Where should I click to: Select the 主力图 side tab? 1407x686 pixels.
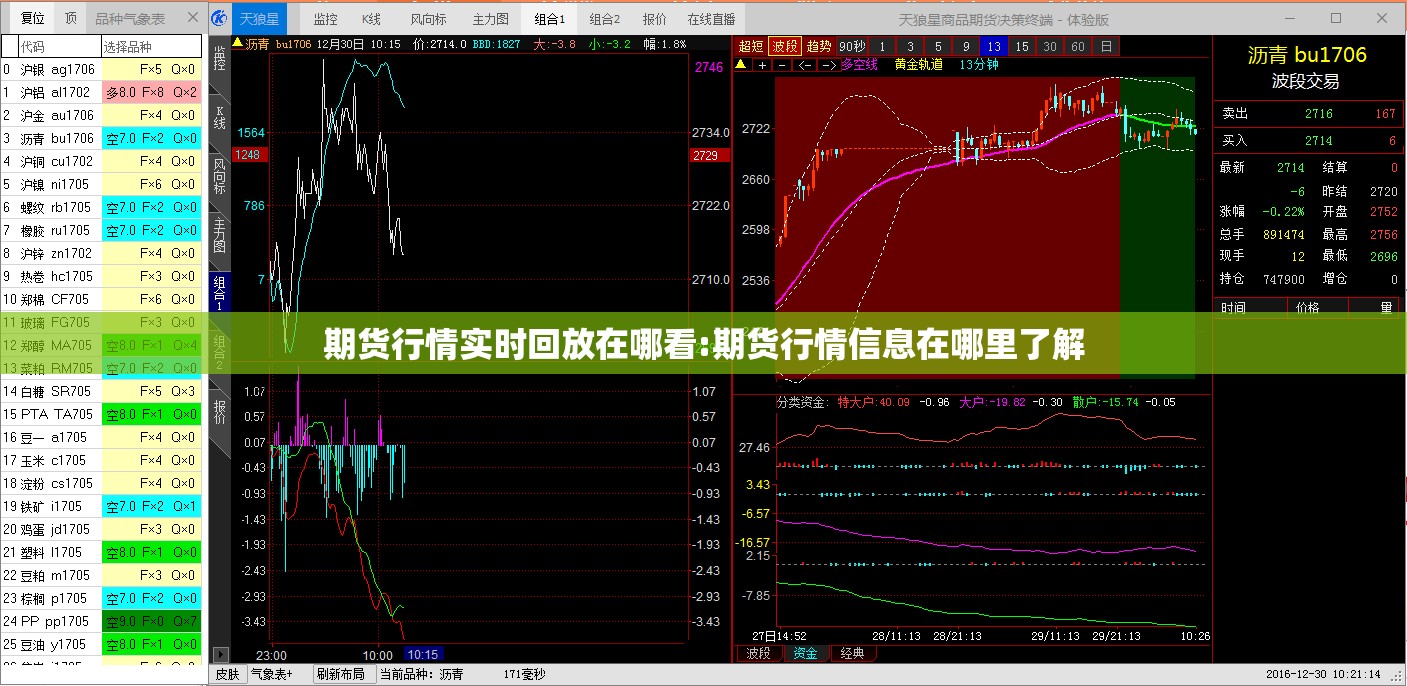pyautogui.click(x=220, y=234)
